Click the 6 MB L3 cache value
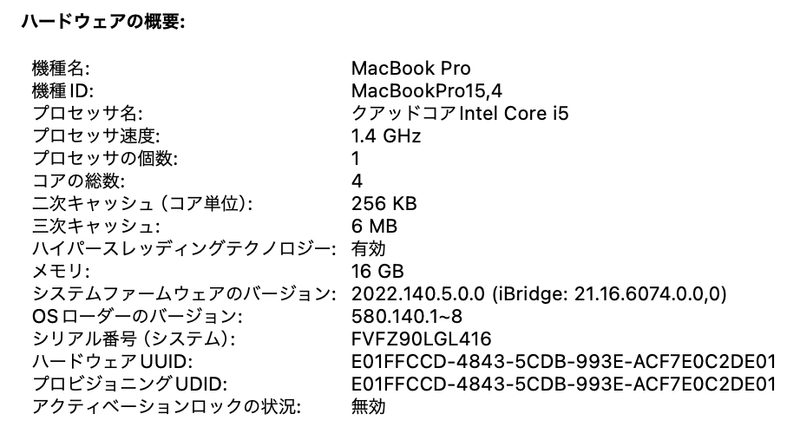 click(x=376, y=226)
